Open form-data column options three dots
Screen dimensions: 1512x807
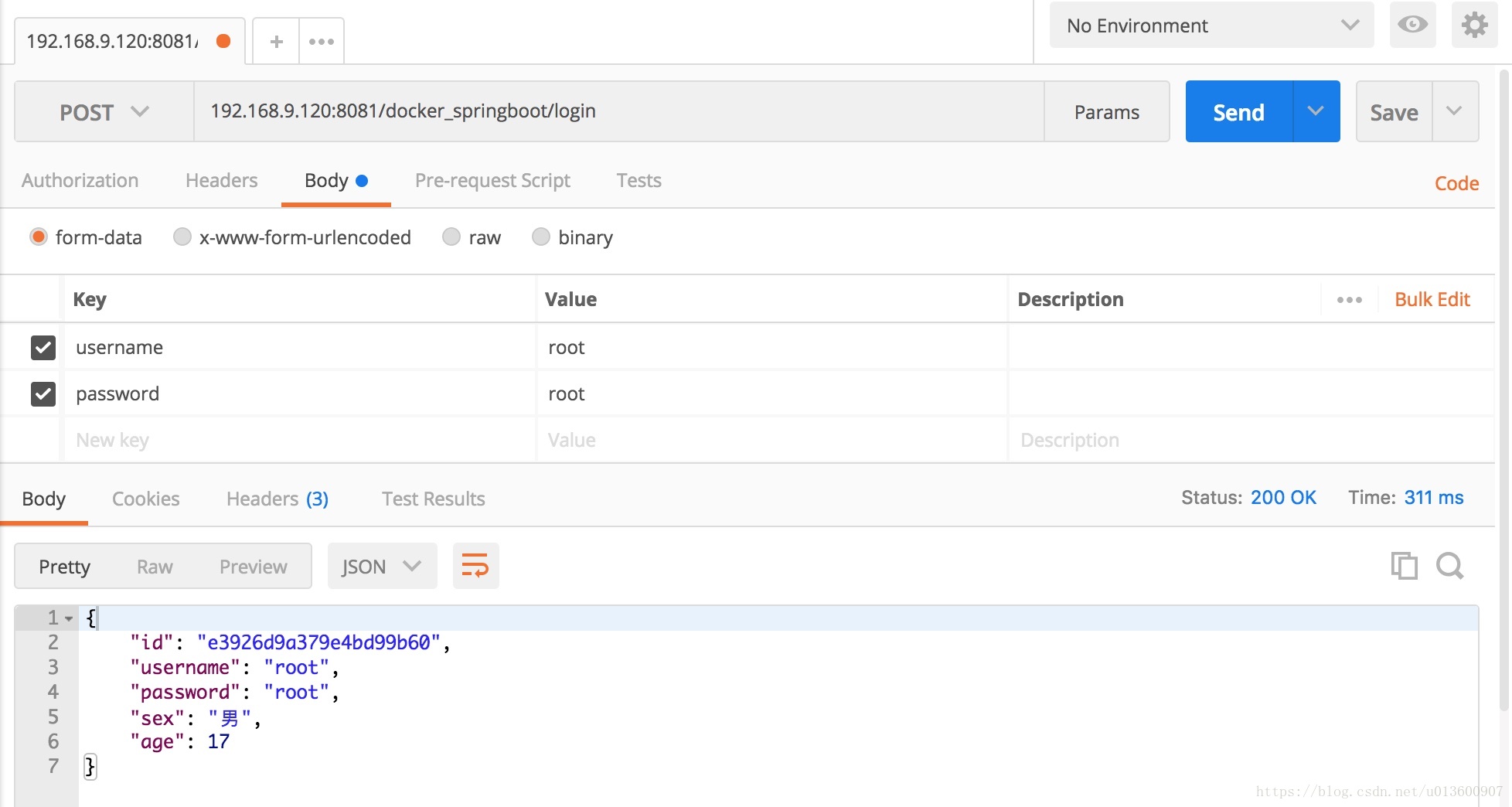pos(1350,300)
